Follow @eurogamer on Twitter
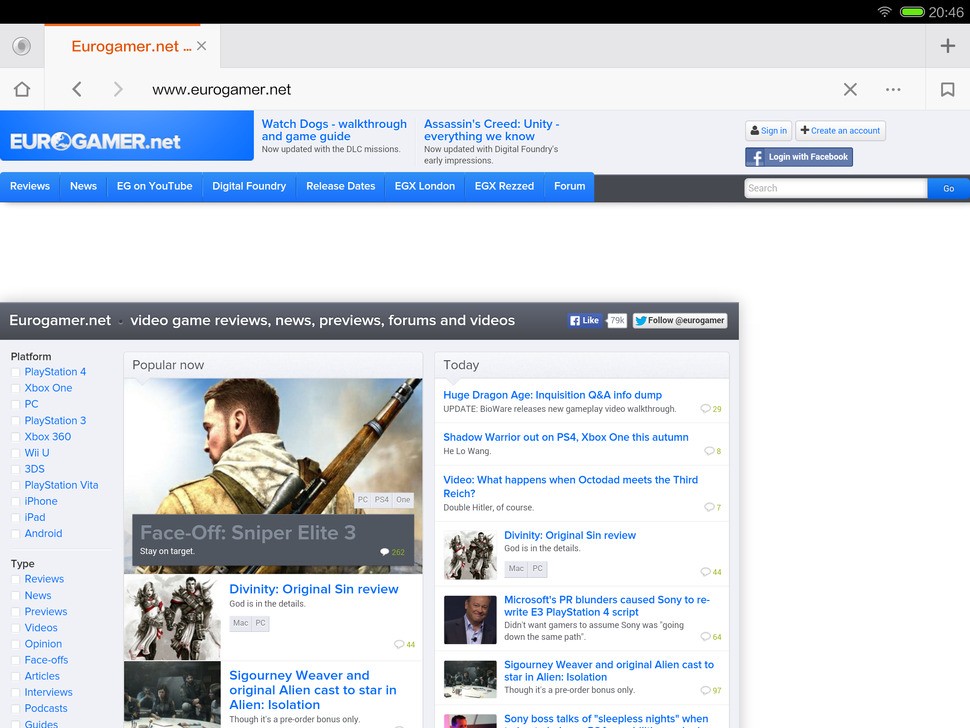Image resolution: width=970 pixels, height=728 pixels. coord(679,321)
